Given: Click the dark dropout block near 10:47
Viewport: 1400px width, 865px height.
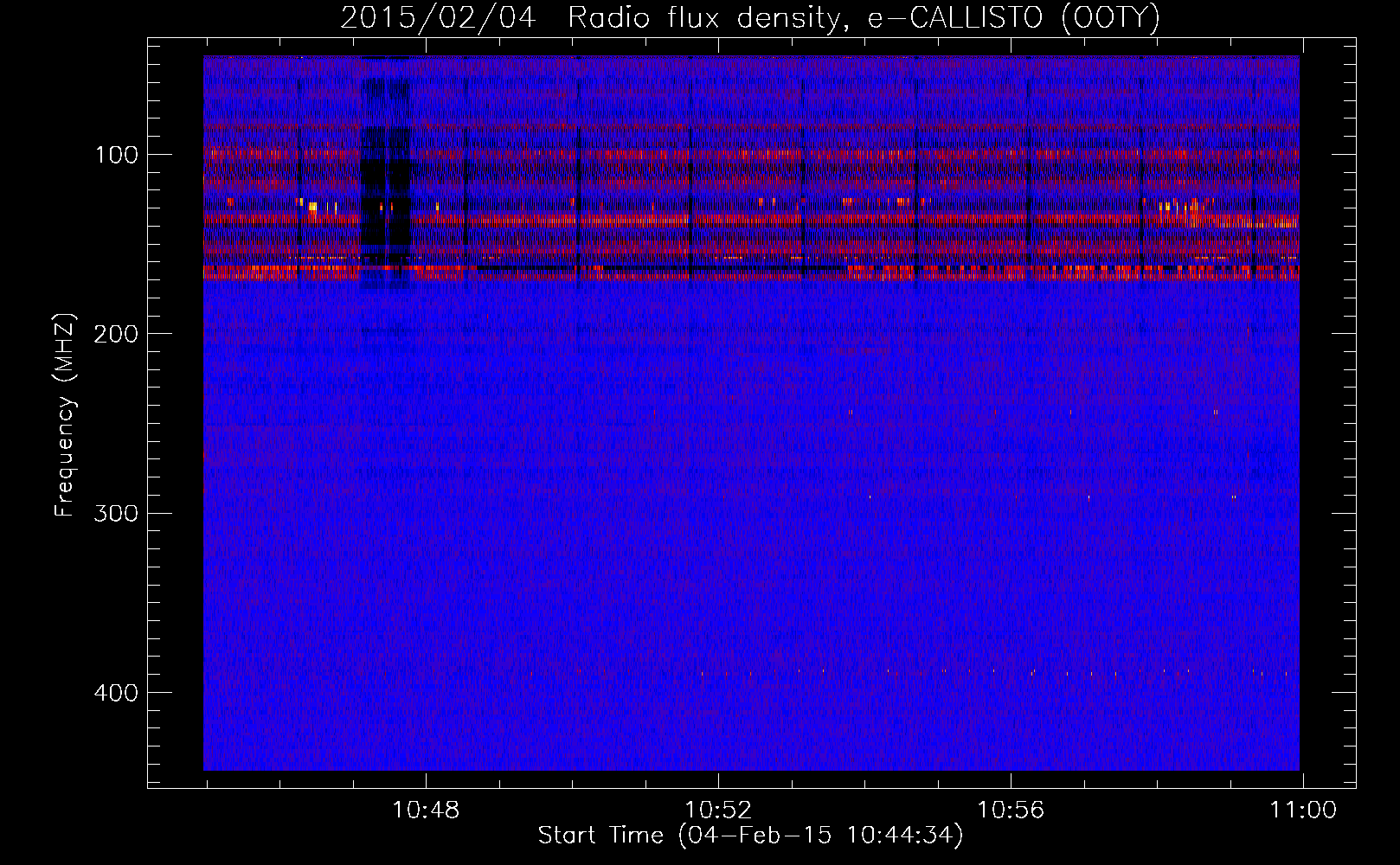Looking at the screenshot, I should pos(385,171).
